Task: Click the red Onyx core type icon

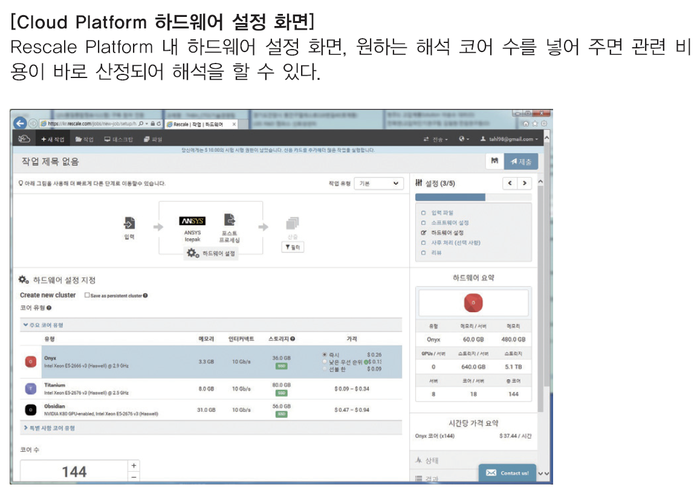Action: point(31,361)
